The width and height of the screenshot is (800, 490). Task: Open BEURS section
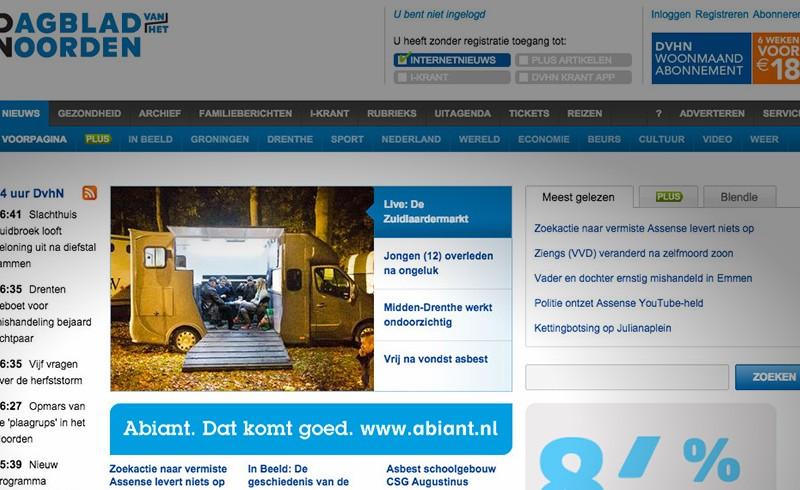point(604,139)
